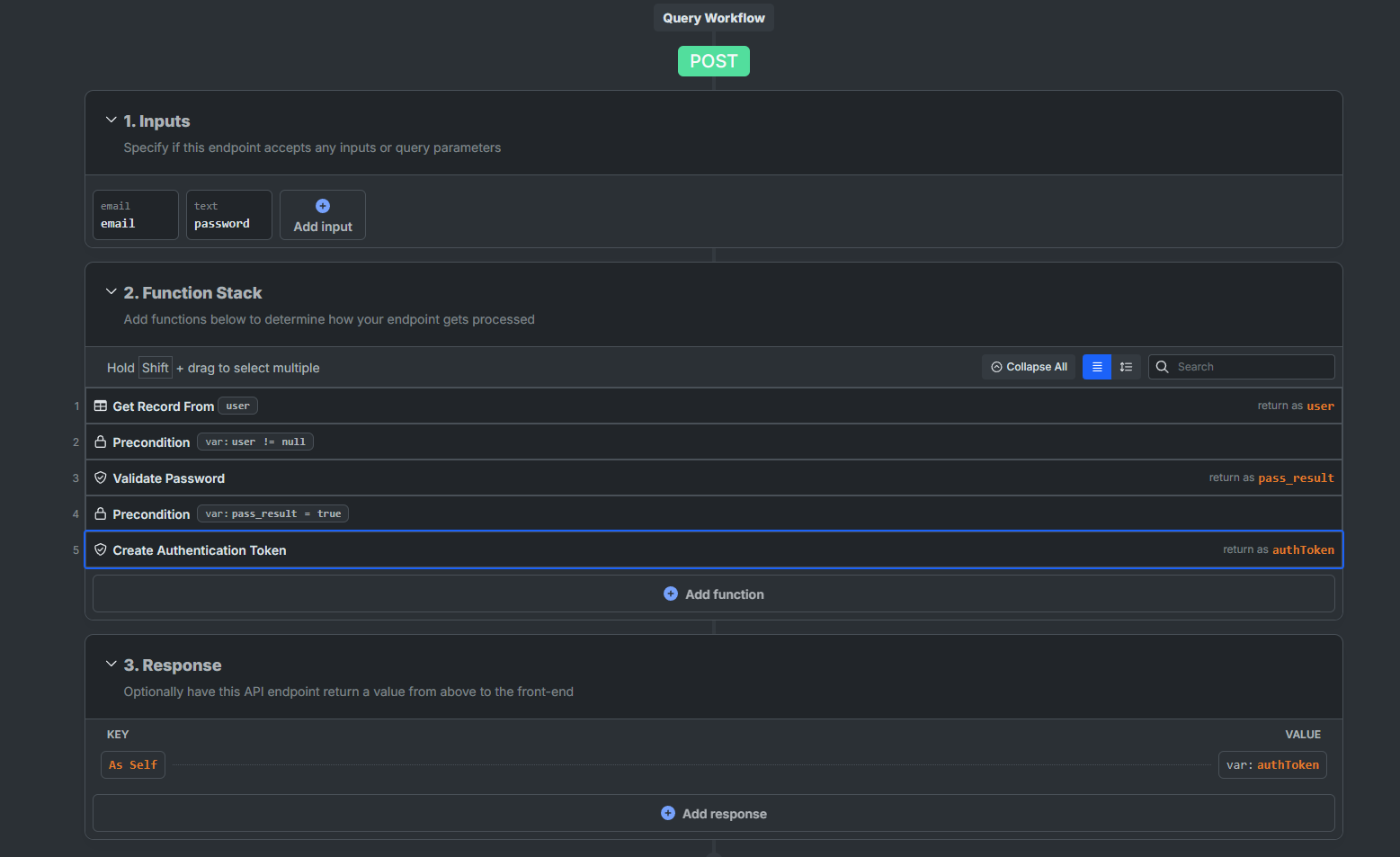
Task: Open the Create Authentication Token step name
Action: point(200,550)
